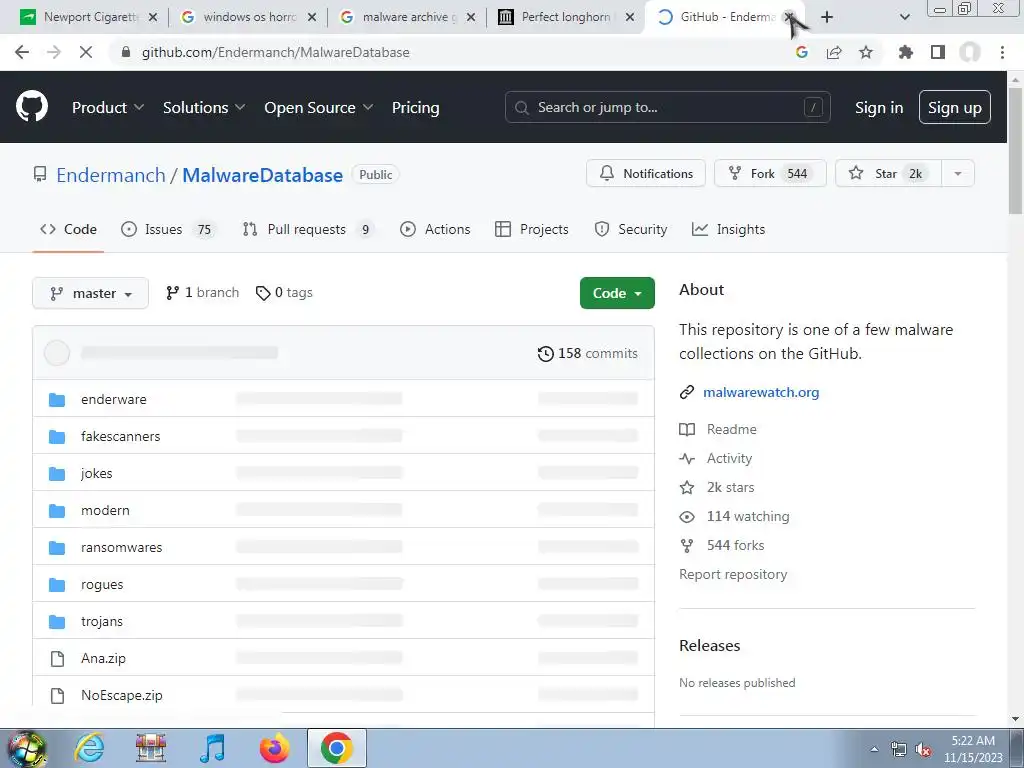Fork the repository with Fork button

point(770,174)
